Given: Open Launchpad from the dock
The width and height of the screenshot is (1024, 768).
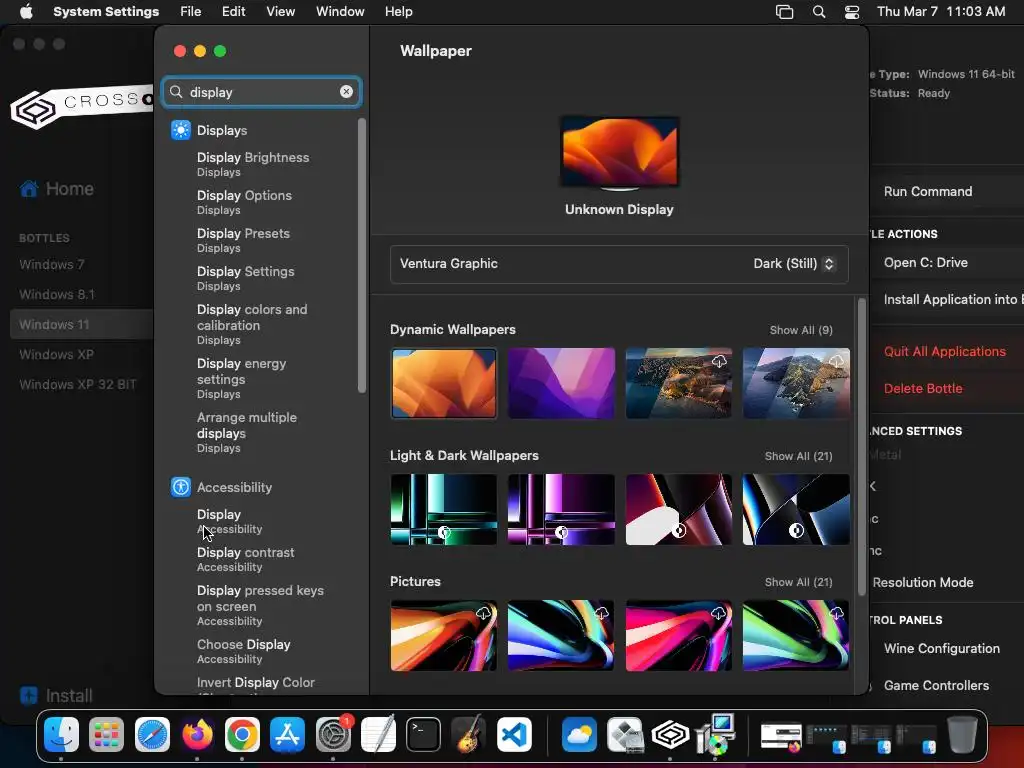Looking at the screenshot, I should pyautogui.click(x=106, y=734).
